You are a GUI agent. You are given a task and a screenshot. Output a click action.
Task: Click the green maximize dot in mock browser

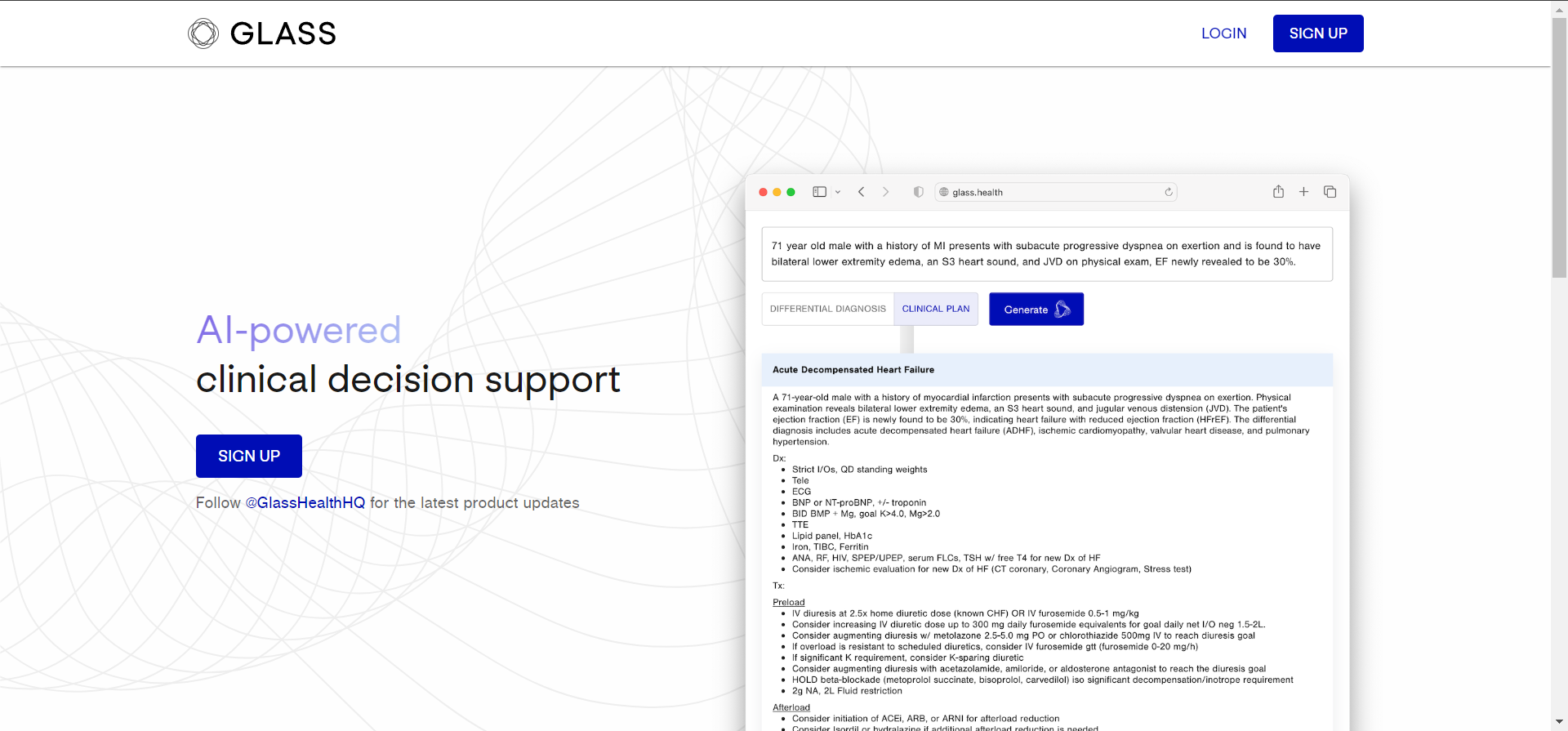coord(791,192)
